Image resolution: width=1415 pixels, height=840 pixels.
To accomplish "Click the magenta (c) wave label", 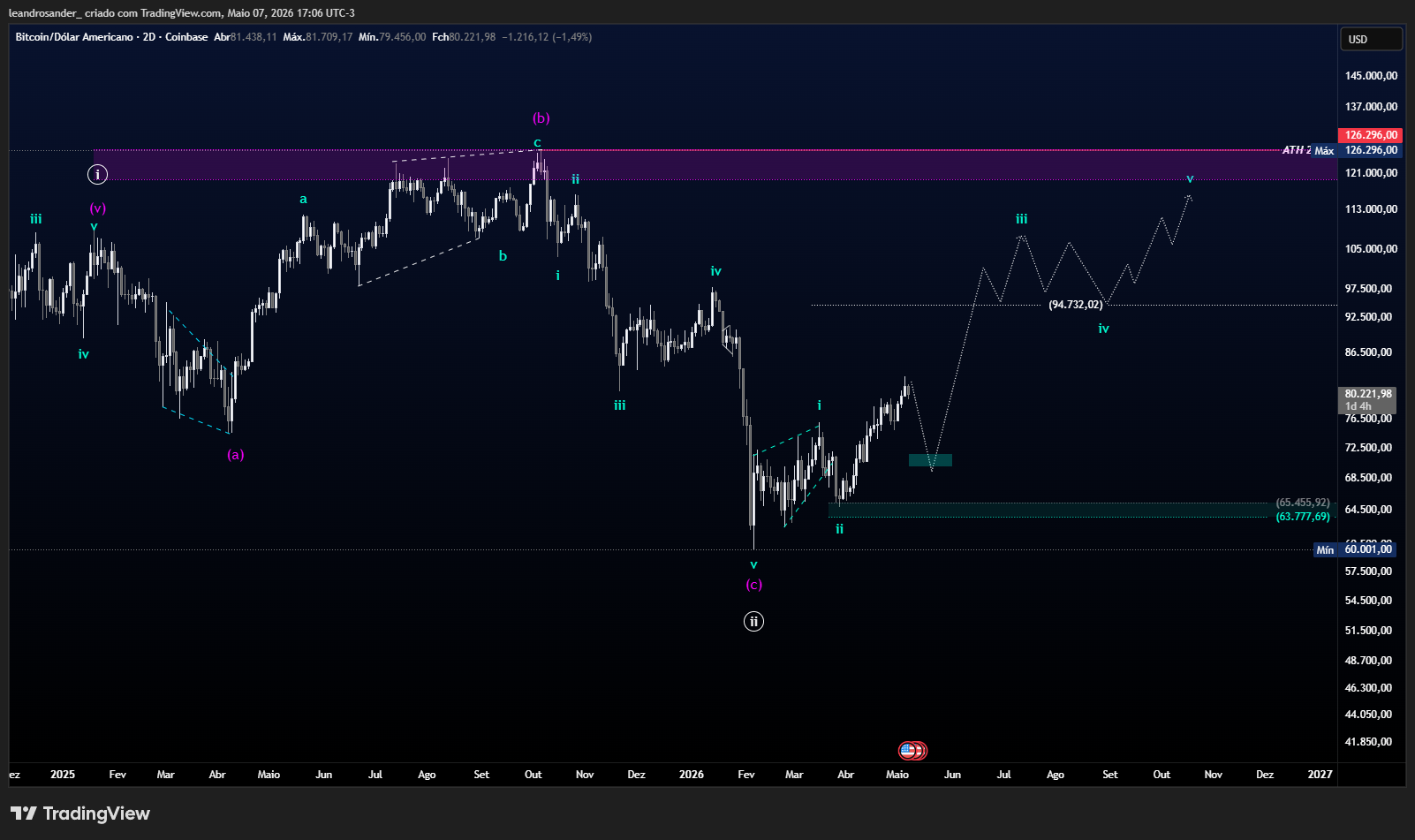I will (753, 585).
